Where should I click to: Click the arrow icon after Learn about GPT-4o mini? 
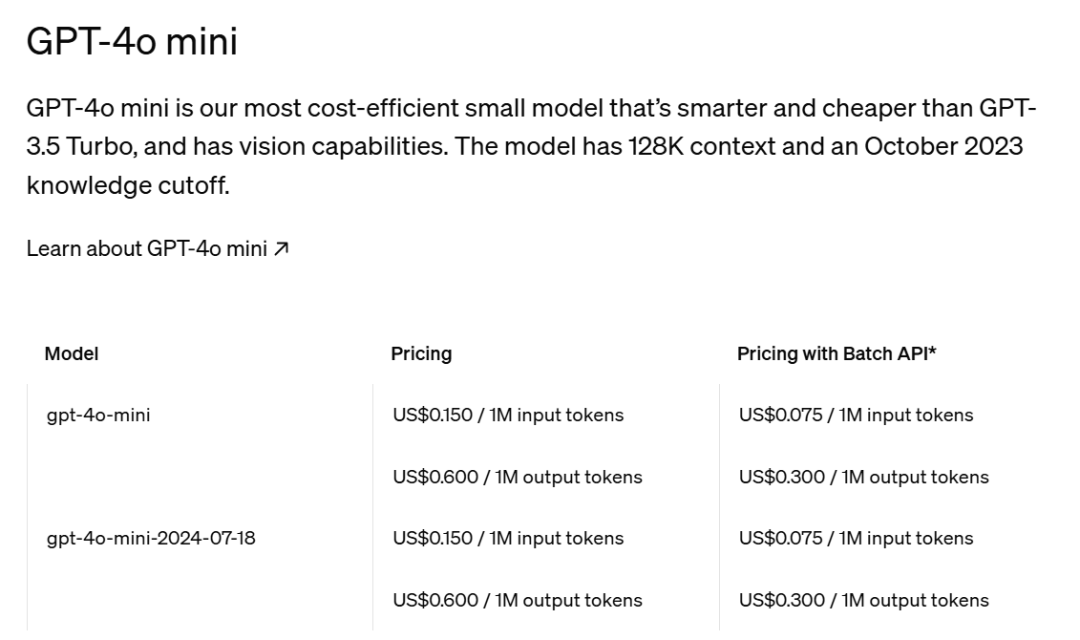[x=282, y=249]
